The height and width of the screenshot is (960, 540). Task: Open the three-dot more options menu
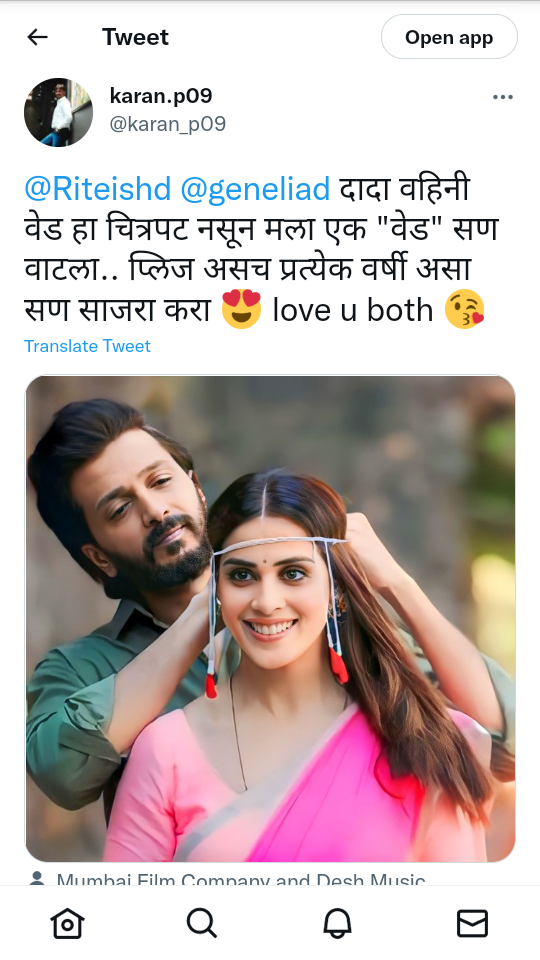[503, 97]
